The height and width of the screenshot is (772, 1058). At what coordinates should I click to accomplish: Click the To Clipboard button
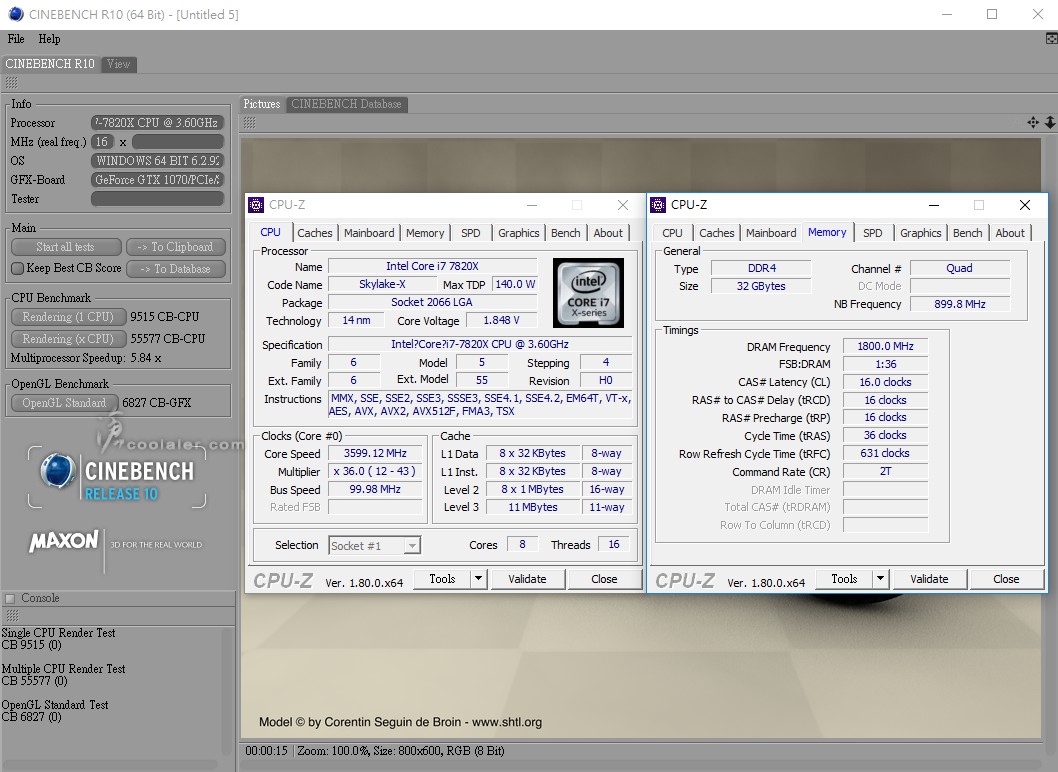pos(176,247)
